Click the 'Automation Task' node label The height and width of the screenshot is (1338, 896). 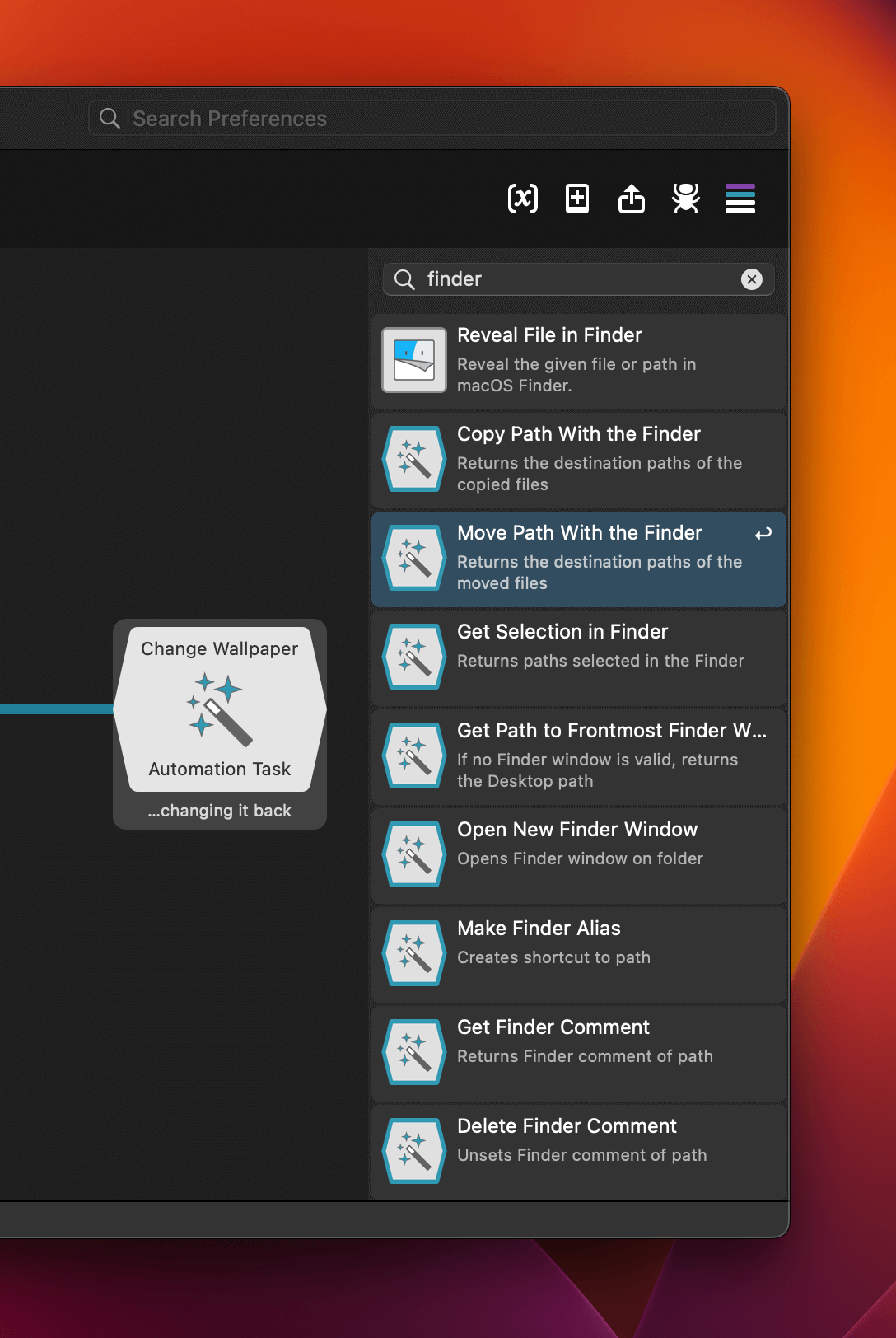219,769
